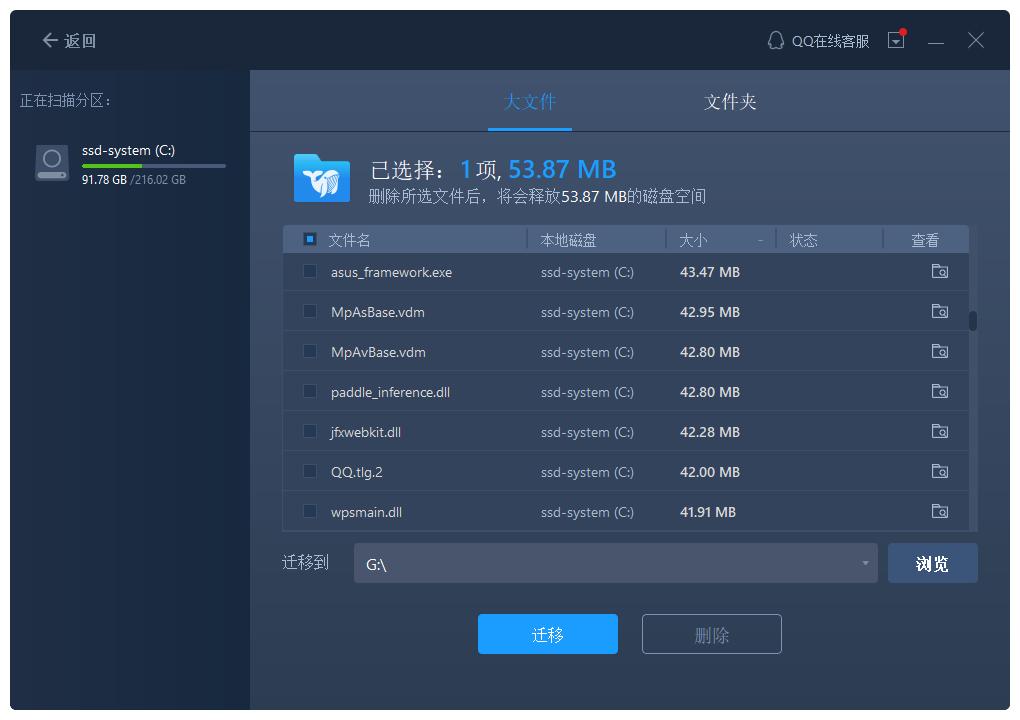Image resolution: width=1020 pixels, height=720 pixels.
Task: Open QQ online customer service
Action: click(818, 41)
